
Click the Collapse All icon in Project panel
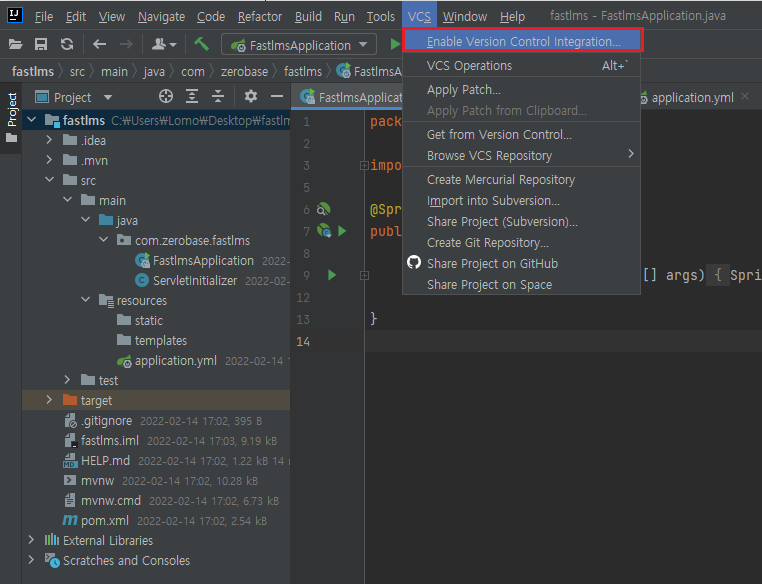(218, 97)
